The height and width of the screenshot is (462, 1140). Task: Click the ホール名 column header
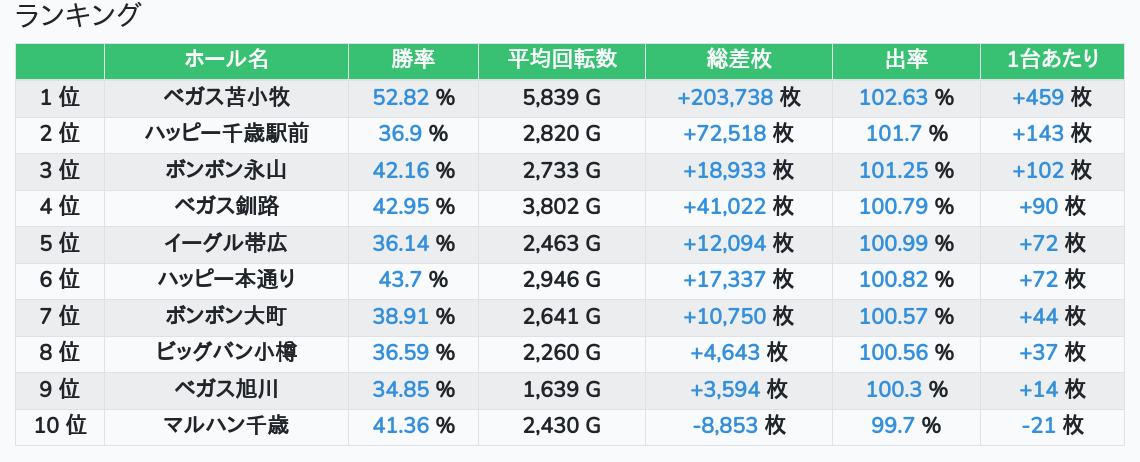pyautogui.click(x=226, y=61)
